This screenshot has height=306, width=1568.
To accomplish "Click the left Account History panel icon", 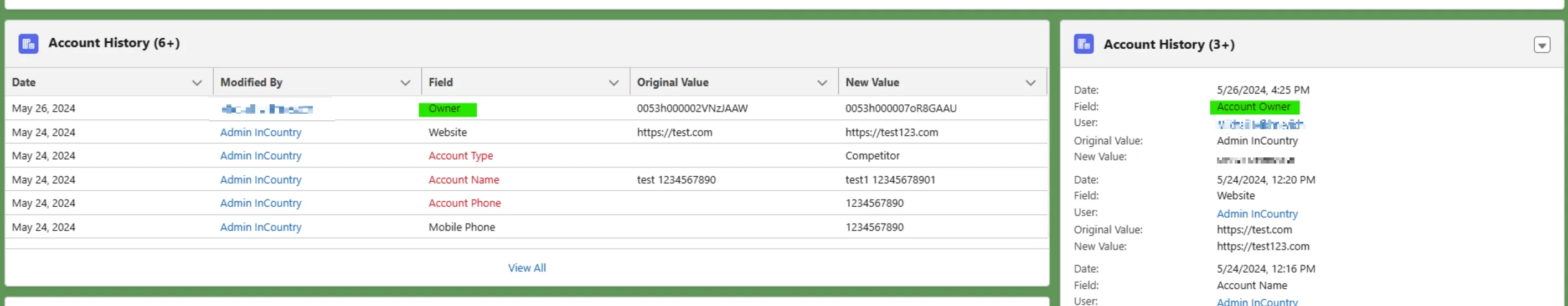I will [28, 43].
